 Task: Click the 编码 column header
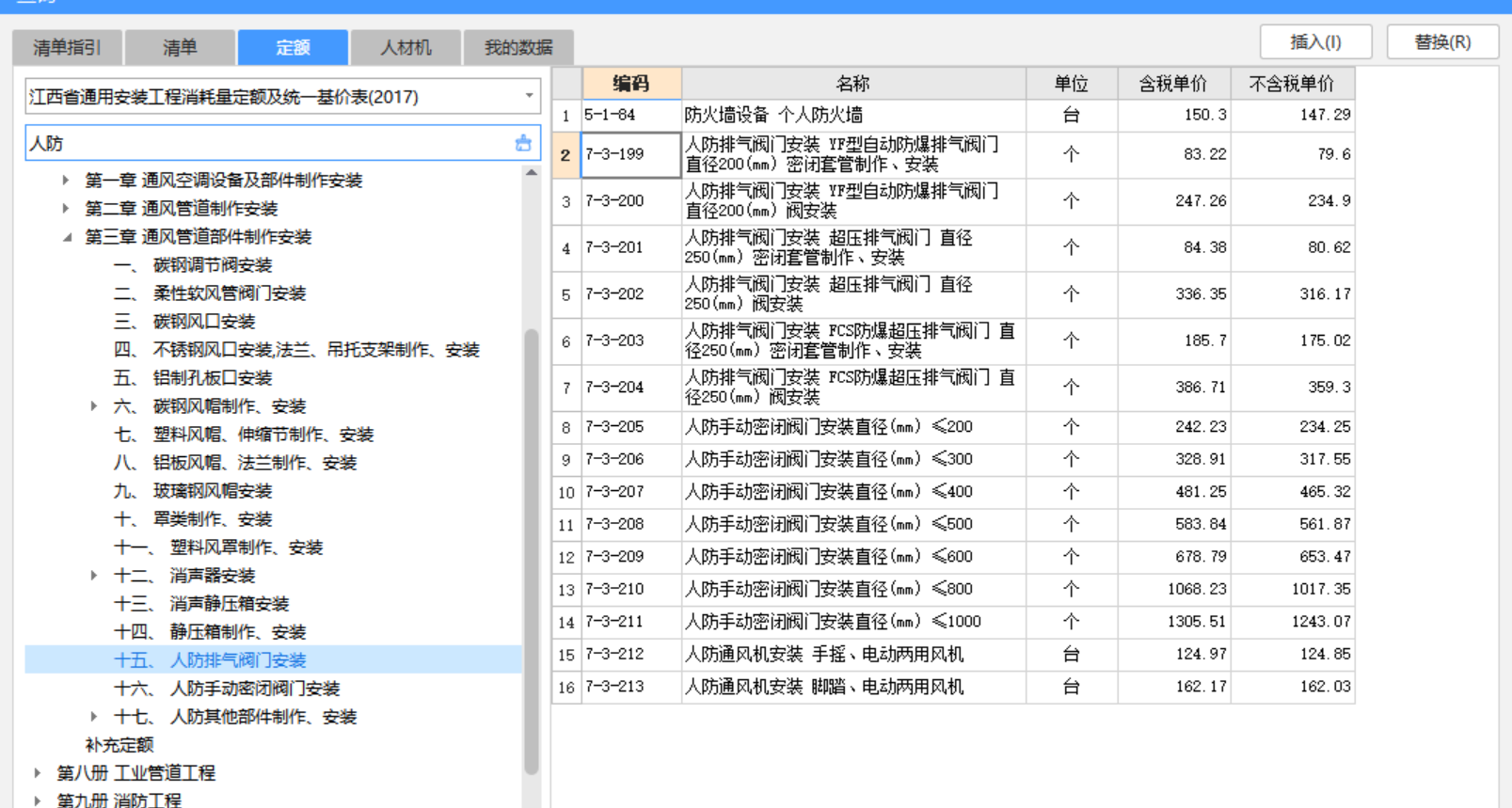[631, 84]
